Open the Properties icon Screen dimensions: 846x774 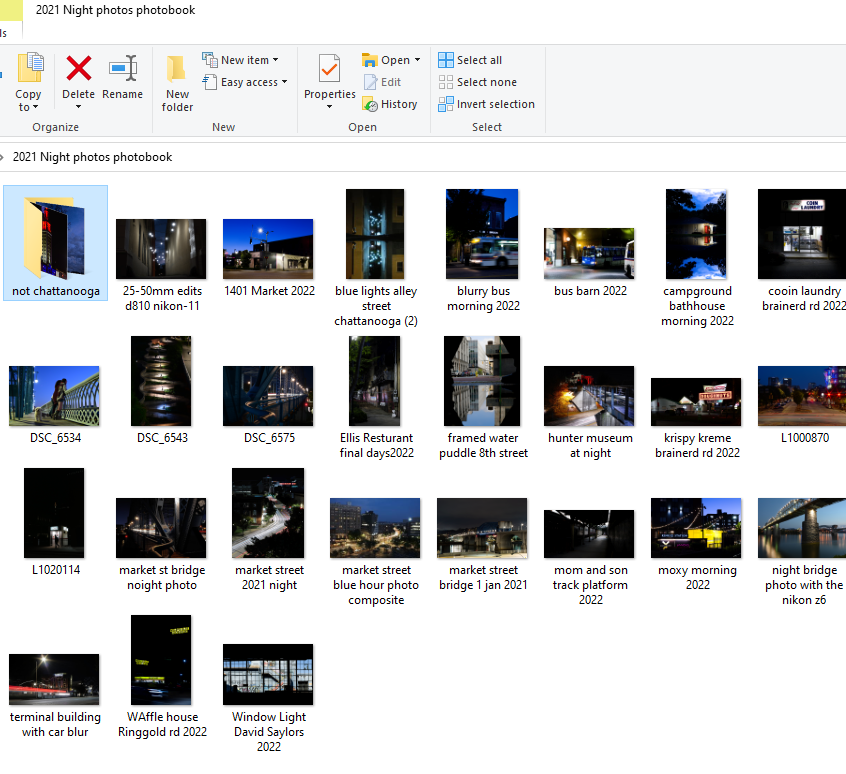coord(329,68)
